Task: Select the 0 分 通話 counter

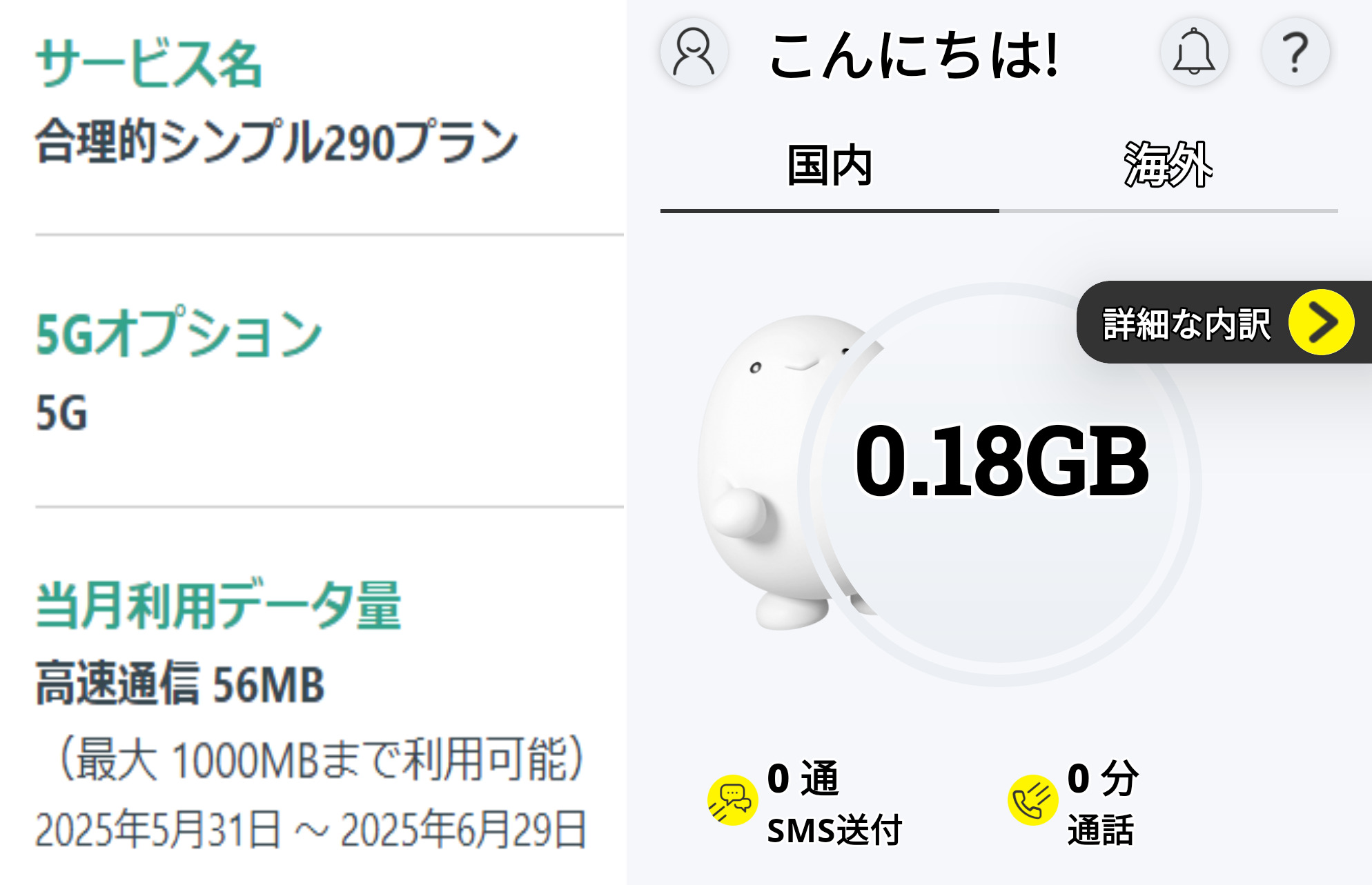Action: pyautogui.click(x=1102, y=804)
